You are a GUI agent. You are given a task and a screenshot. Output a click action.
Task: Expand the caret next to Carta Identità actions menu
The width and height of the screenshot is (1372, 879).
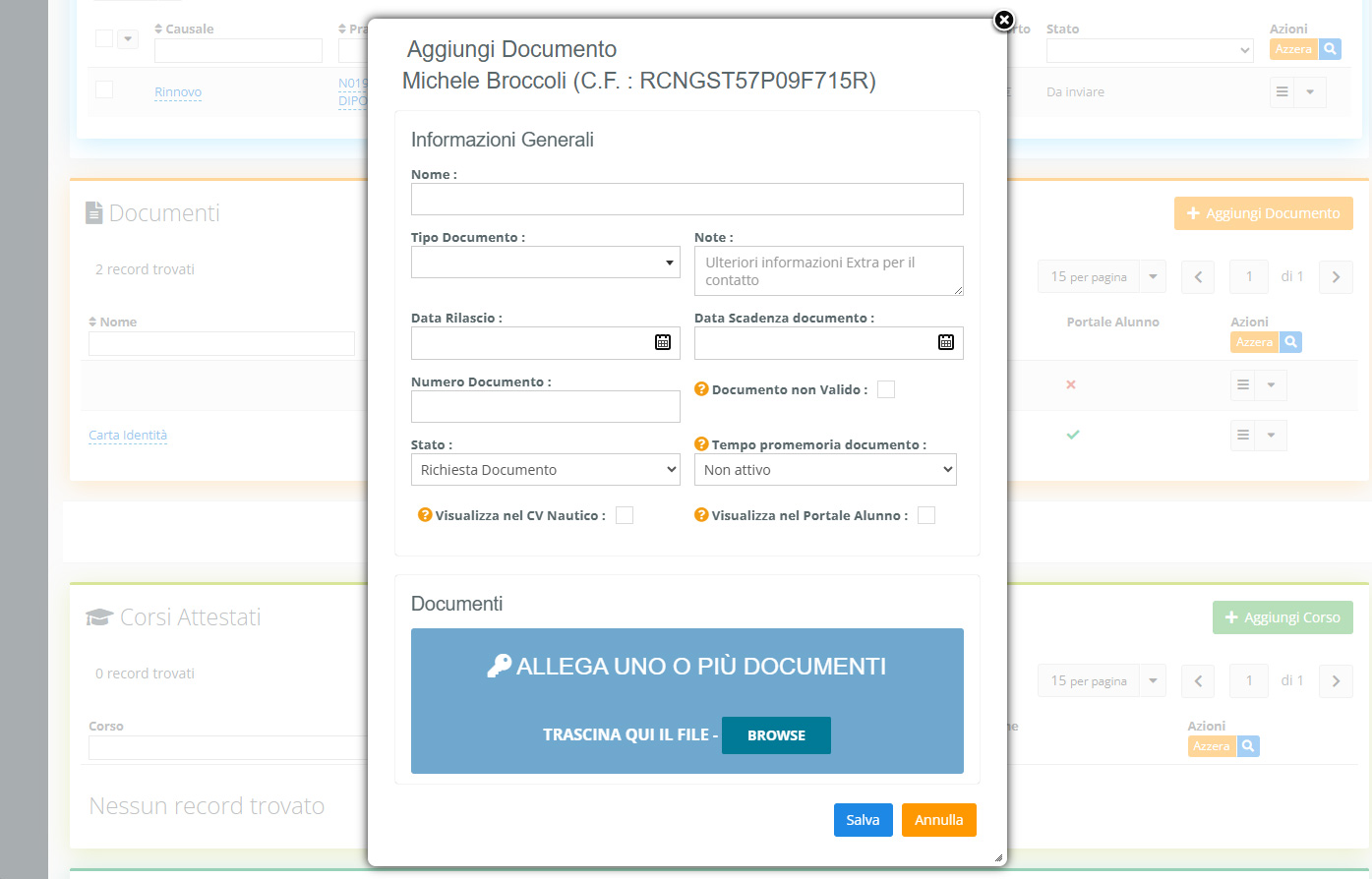click(1271, 435)
